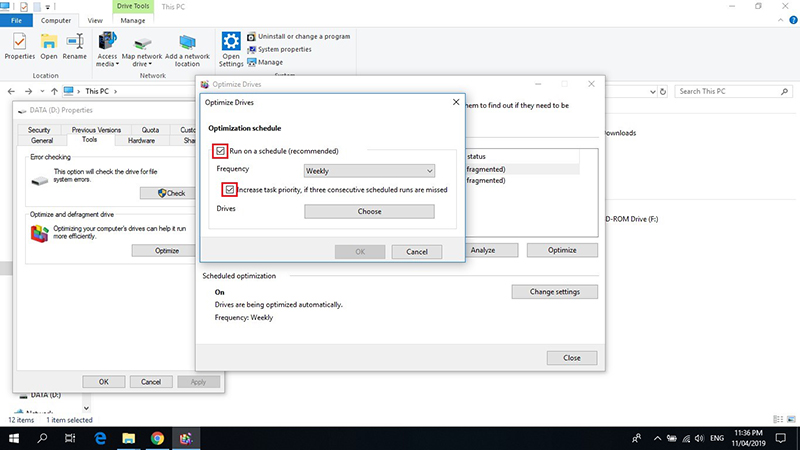Toggle Run on a schedule checkbox

pyautogui.click(x=220, y=151)
